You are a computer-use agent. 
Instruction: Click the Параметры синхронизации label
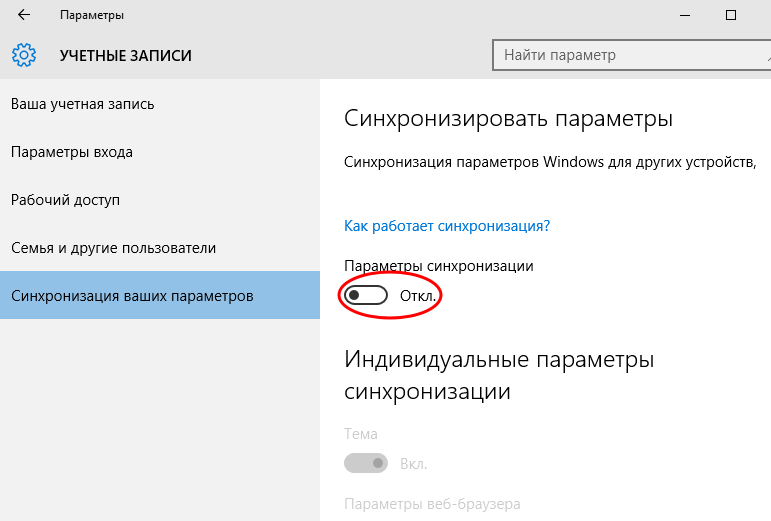tap(439, 266)
